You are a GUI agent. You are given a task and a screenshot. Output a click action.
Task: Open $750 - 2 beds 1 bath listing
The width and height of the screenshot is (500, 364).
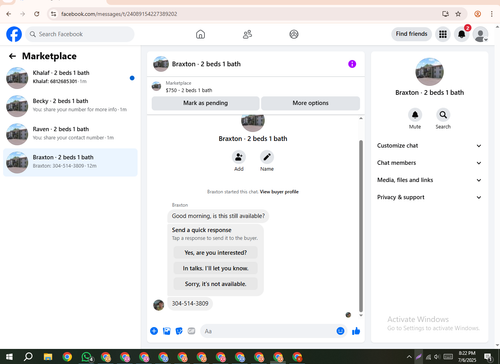tap(256, 87)
